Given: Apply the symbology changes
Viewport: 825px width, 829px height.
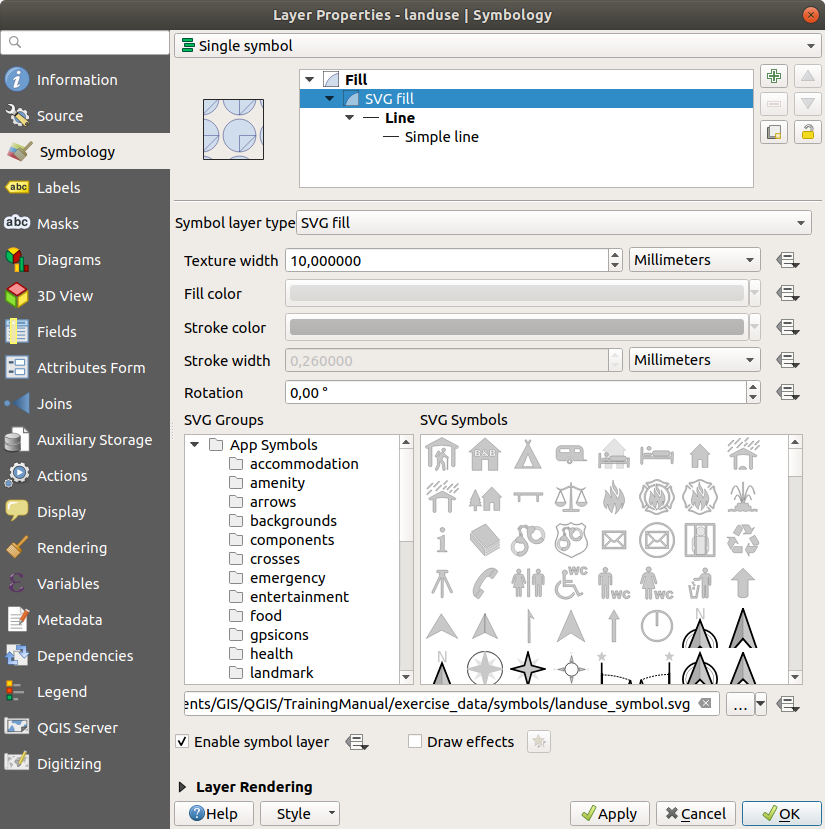Looking at the screenshot, I should coord(609,813).
